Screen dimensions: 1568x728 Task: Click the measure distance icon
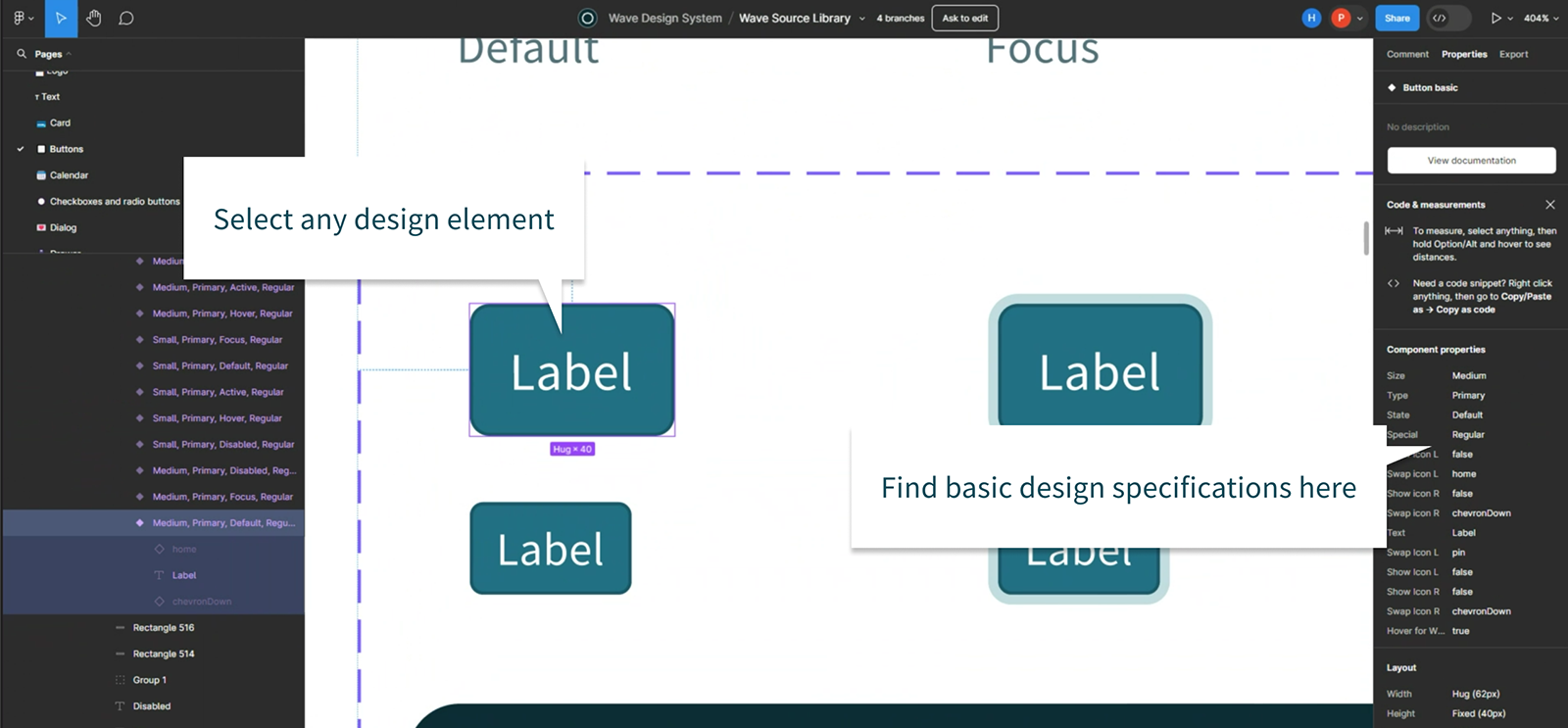[x=1394, y=231]
